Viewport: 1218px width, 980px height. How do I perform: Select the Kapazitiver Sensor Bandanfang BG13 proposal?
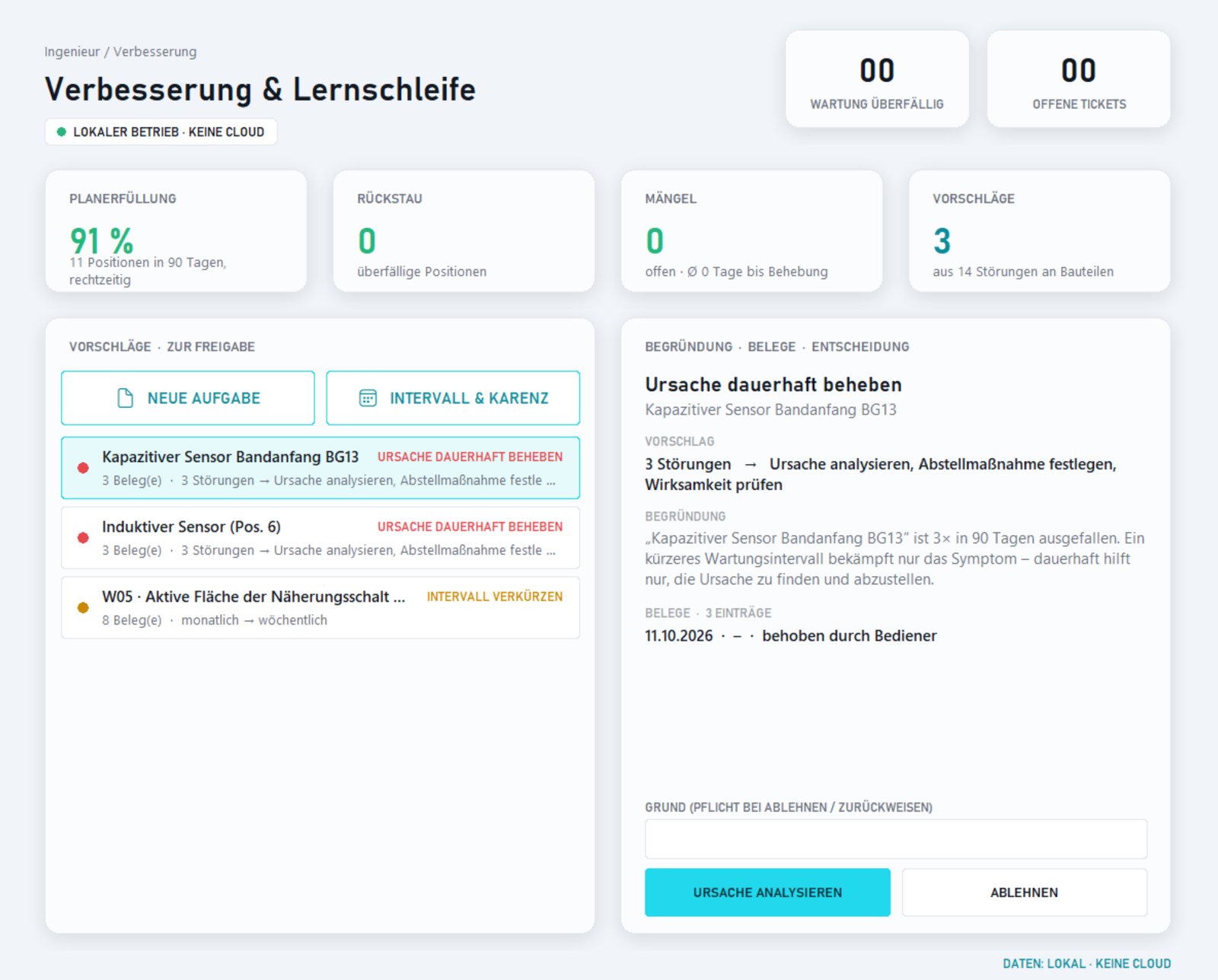[320, 468]
